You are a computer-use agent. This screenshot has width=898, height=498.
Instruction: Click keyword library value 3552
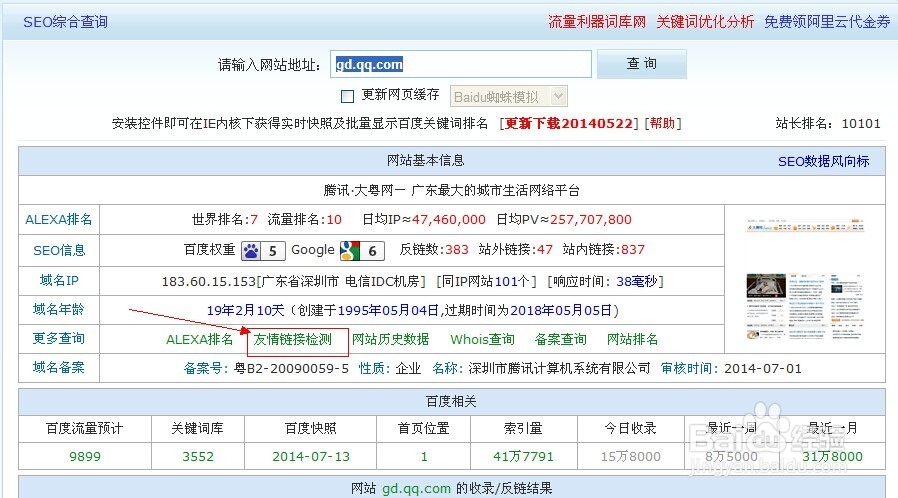click(x=198, y=456)
